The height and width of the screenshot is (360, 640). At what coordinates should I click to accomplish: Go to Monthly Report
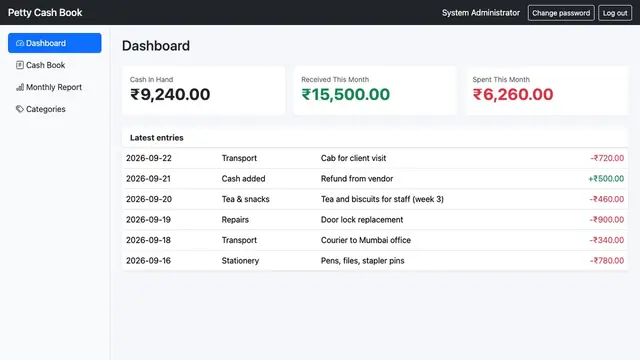click(x=55, y=87)
